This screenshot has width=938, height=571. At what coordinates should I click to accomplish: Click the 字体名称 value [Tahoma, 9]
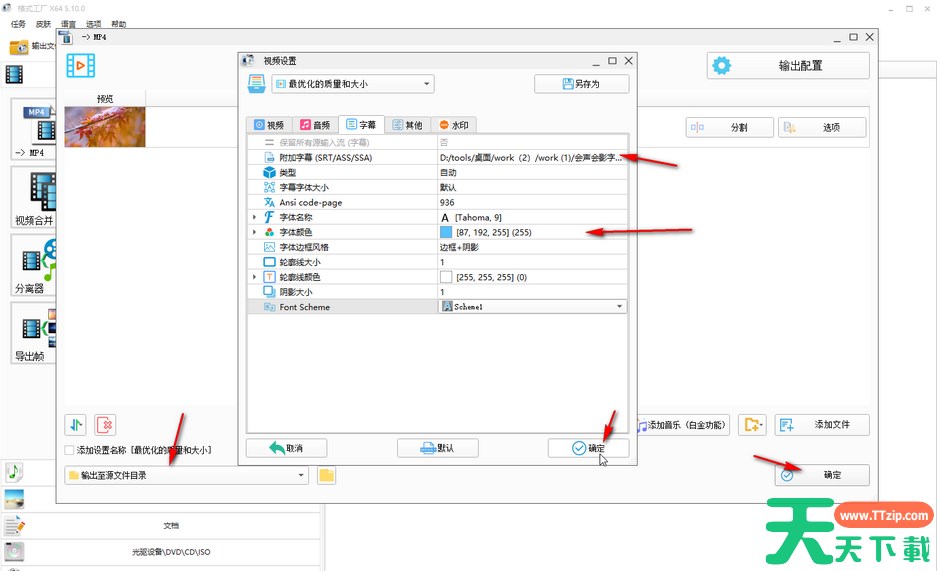[532, 217]
